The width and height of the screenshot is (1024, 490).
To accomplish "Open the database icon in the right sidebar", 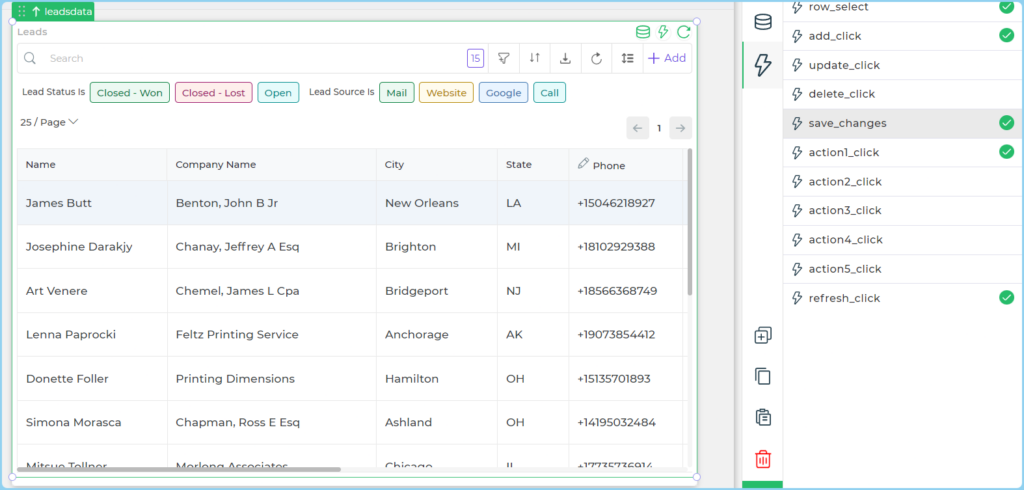I will tap(762, 22).
